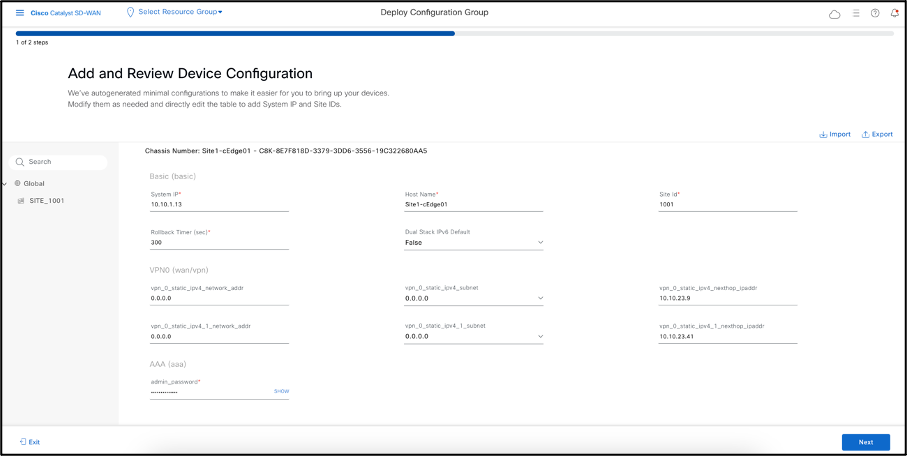The image size is (908, 456).
Task: Collapse the Global tree node
Action: click(5, 183)
